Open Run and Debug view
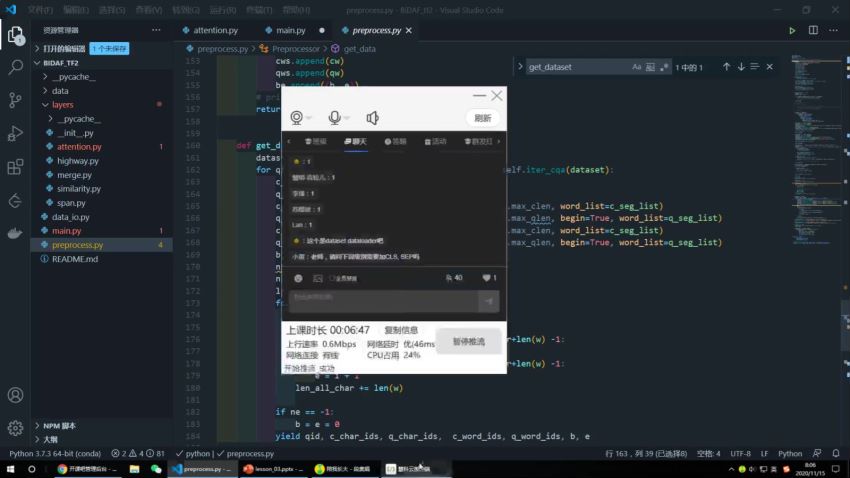Viewport: 850px width, 478px height. click(15, 133)
